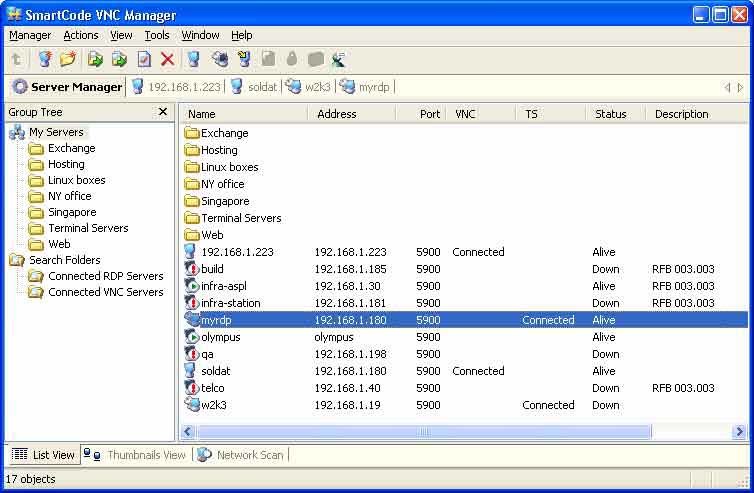Open the Tools menu
754x493 pixels.
click(x=157, y=36)
